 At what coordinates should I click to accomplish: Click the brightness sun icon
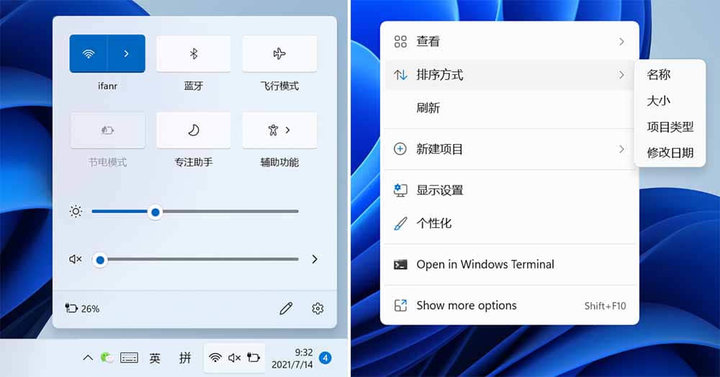point(76,212)
